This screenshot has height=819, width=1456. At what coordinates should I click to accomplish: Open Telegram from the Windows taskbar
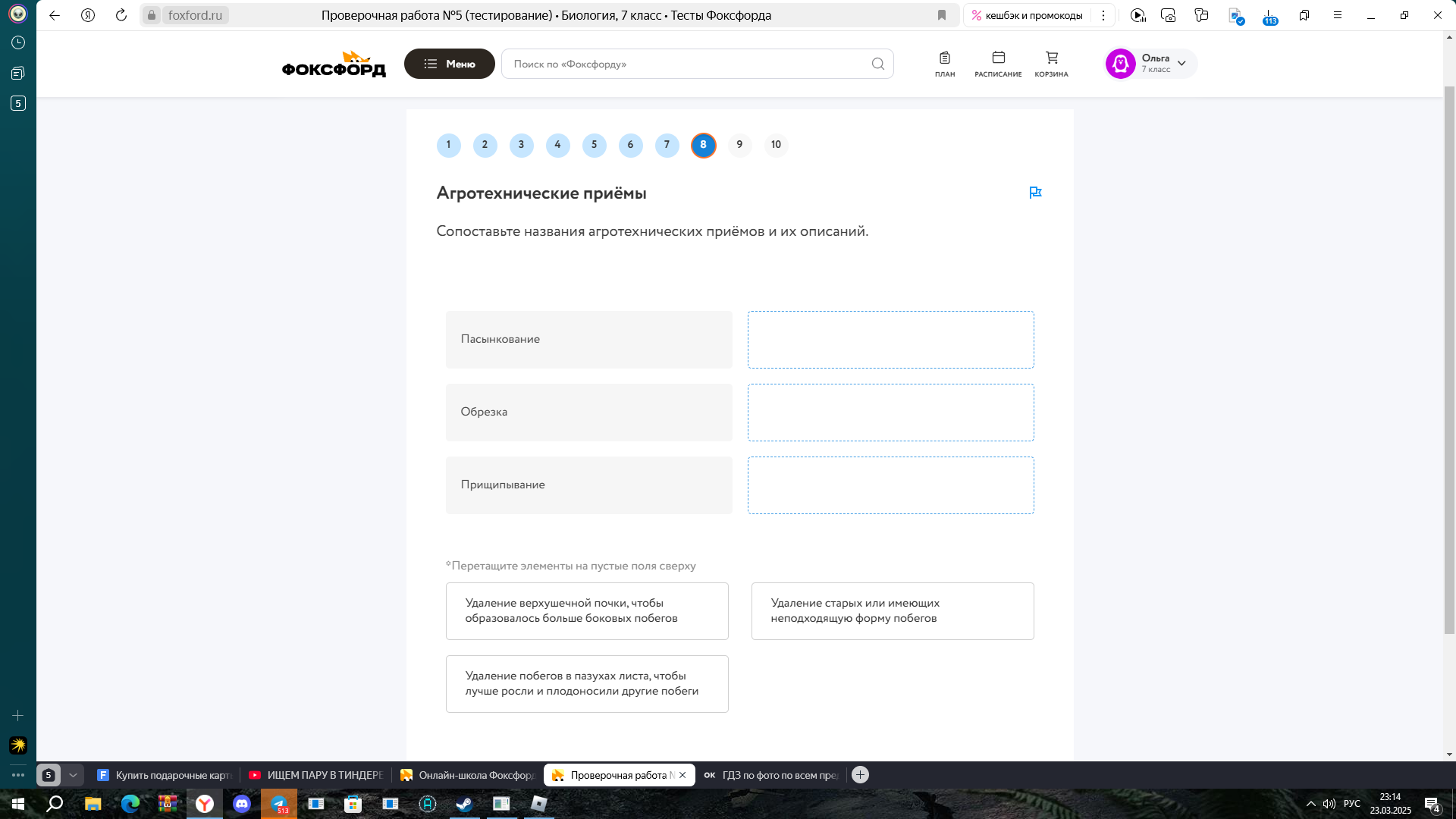[279, 804]
